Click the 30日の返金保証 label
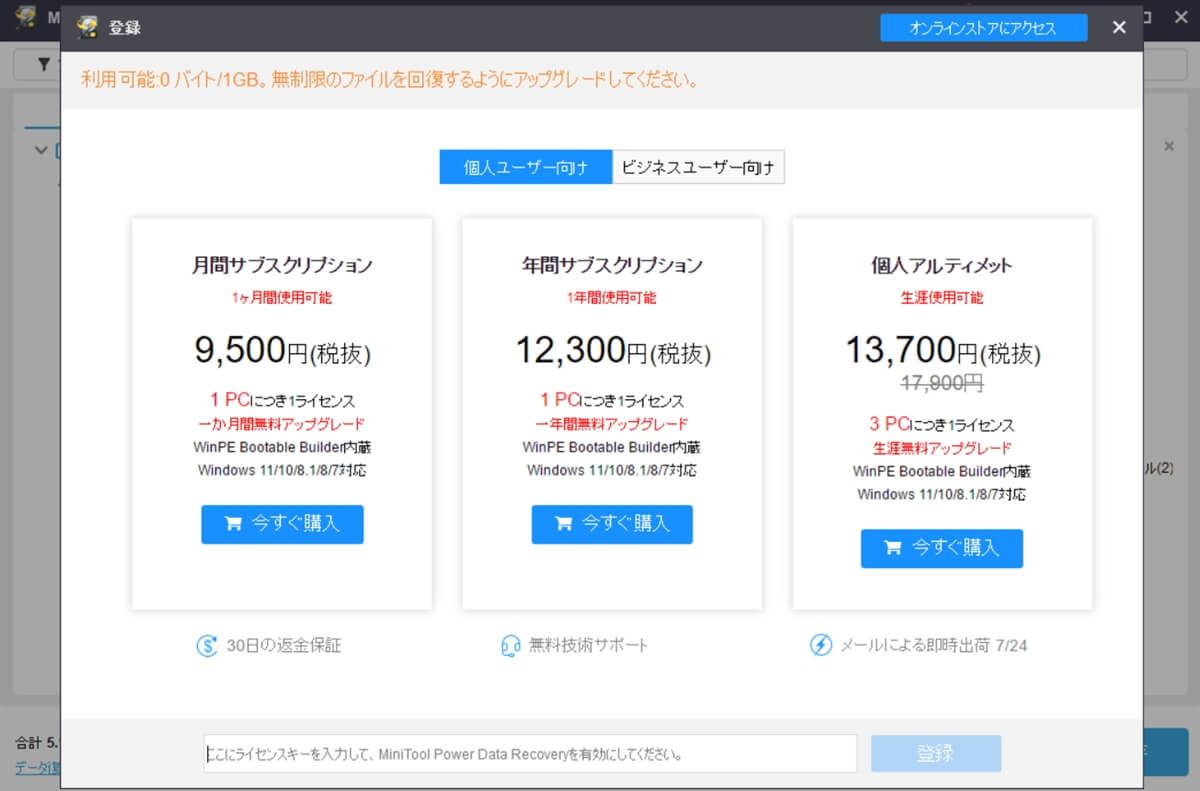This screenshot has height=791, width=1200. (x=284, y=646)
